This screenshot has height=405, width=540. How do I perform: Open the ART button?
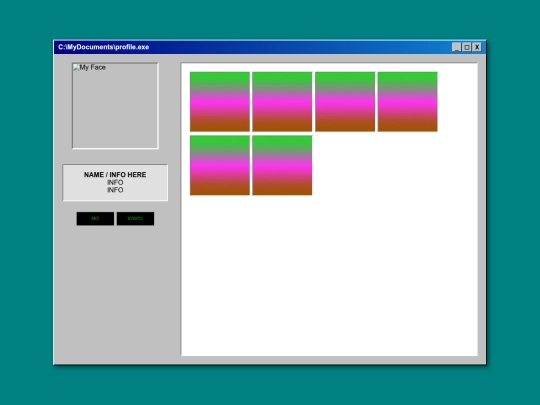click(95, 219)
